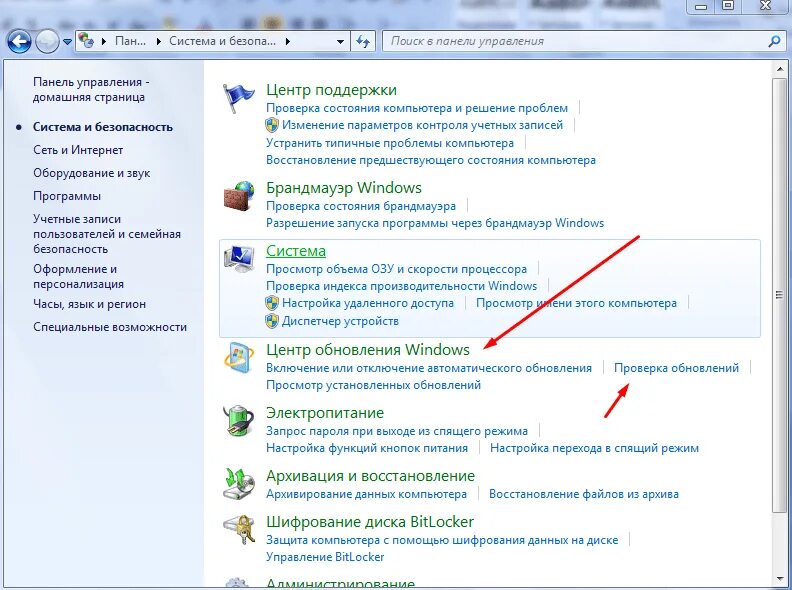The width and height of the screenshot is (792, 590).
Task: Open 'Управление BitLocker' link
Action: click(x=325, y=557)
